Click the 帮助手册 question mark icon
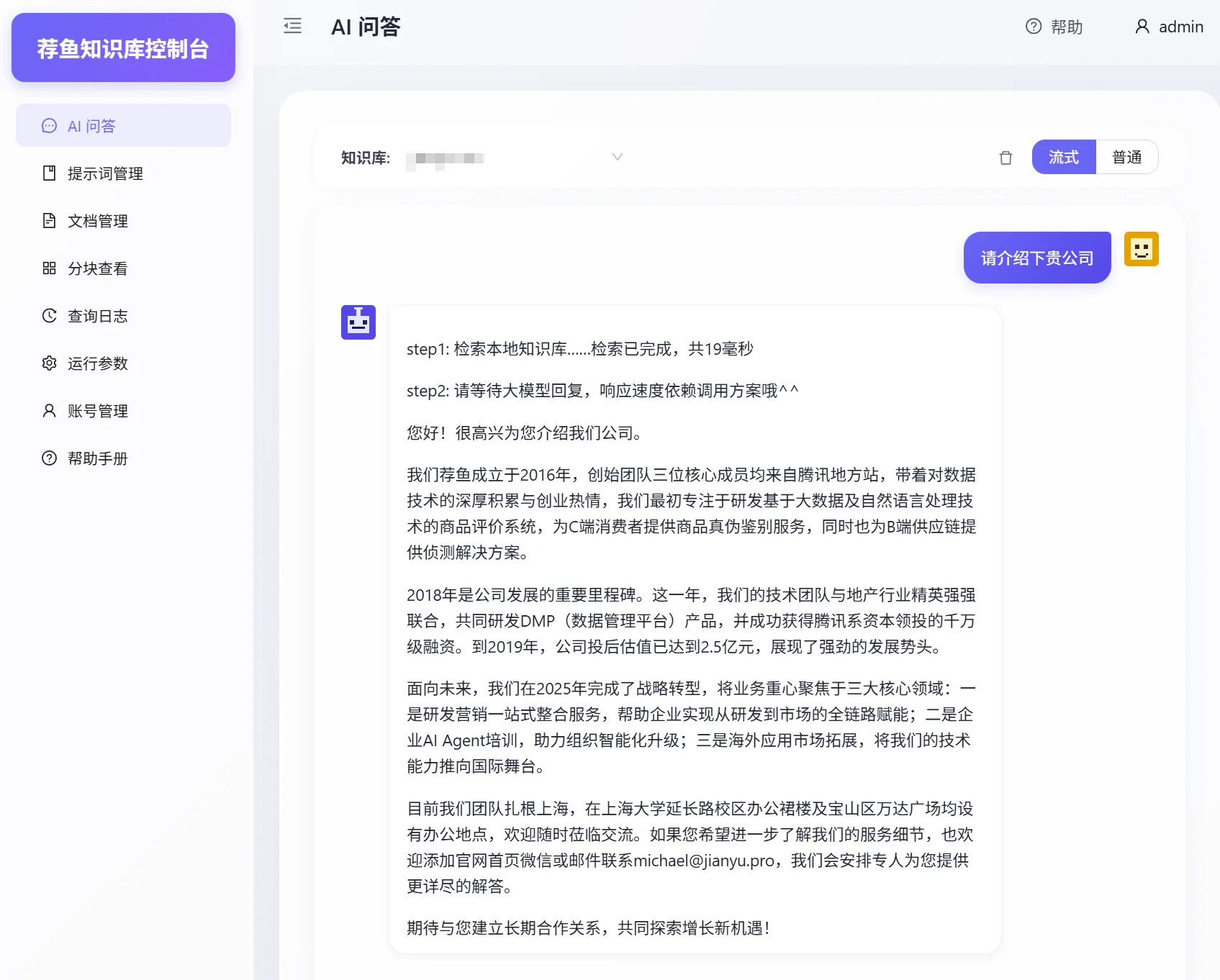Screen dimensions: 1220x980 [48, 458]
